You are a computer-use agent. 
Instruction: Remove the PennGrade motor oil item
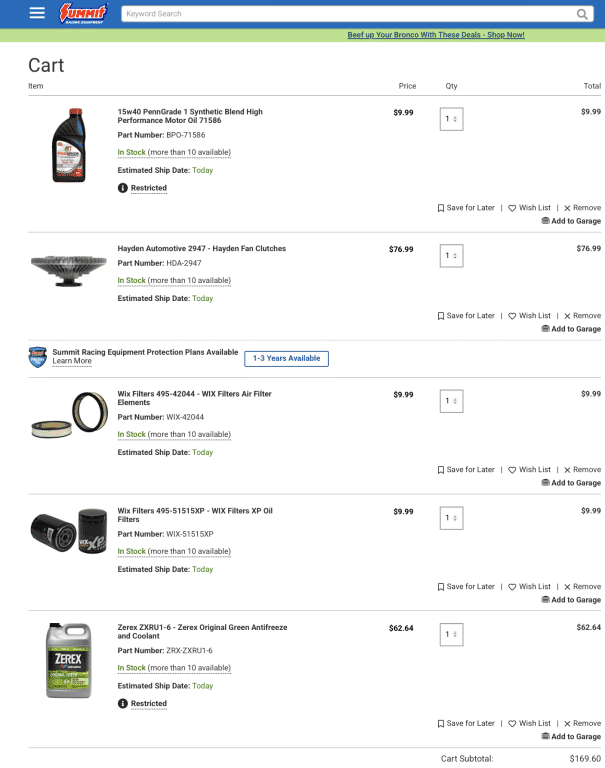(x=582, y=208)
